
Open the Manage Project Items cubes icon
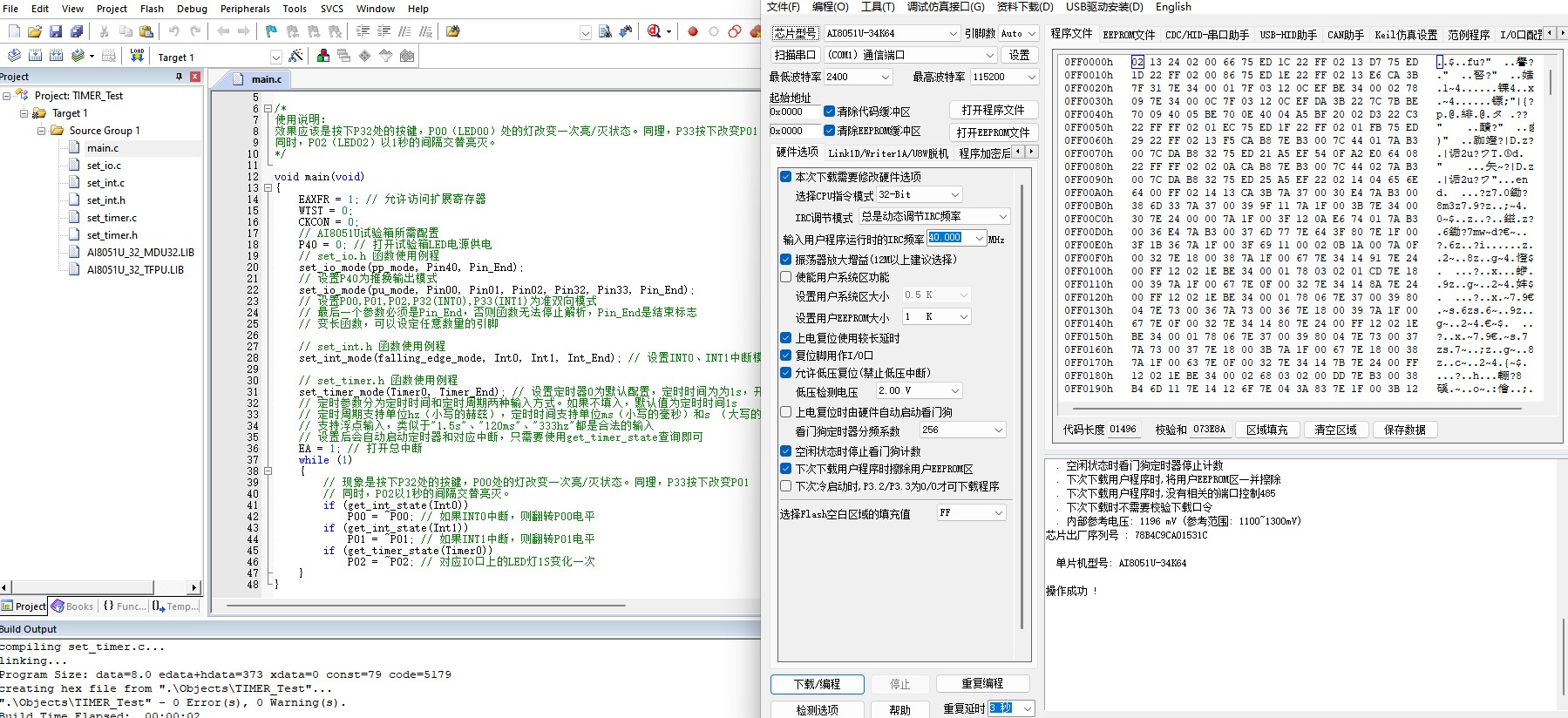coord(323,56)
